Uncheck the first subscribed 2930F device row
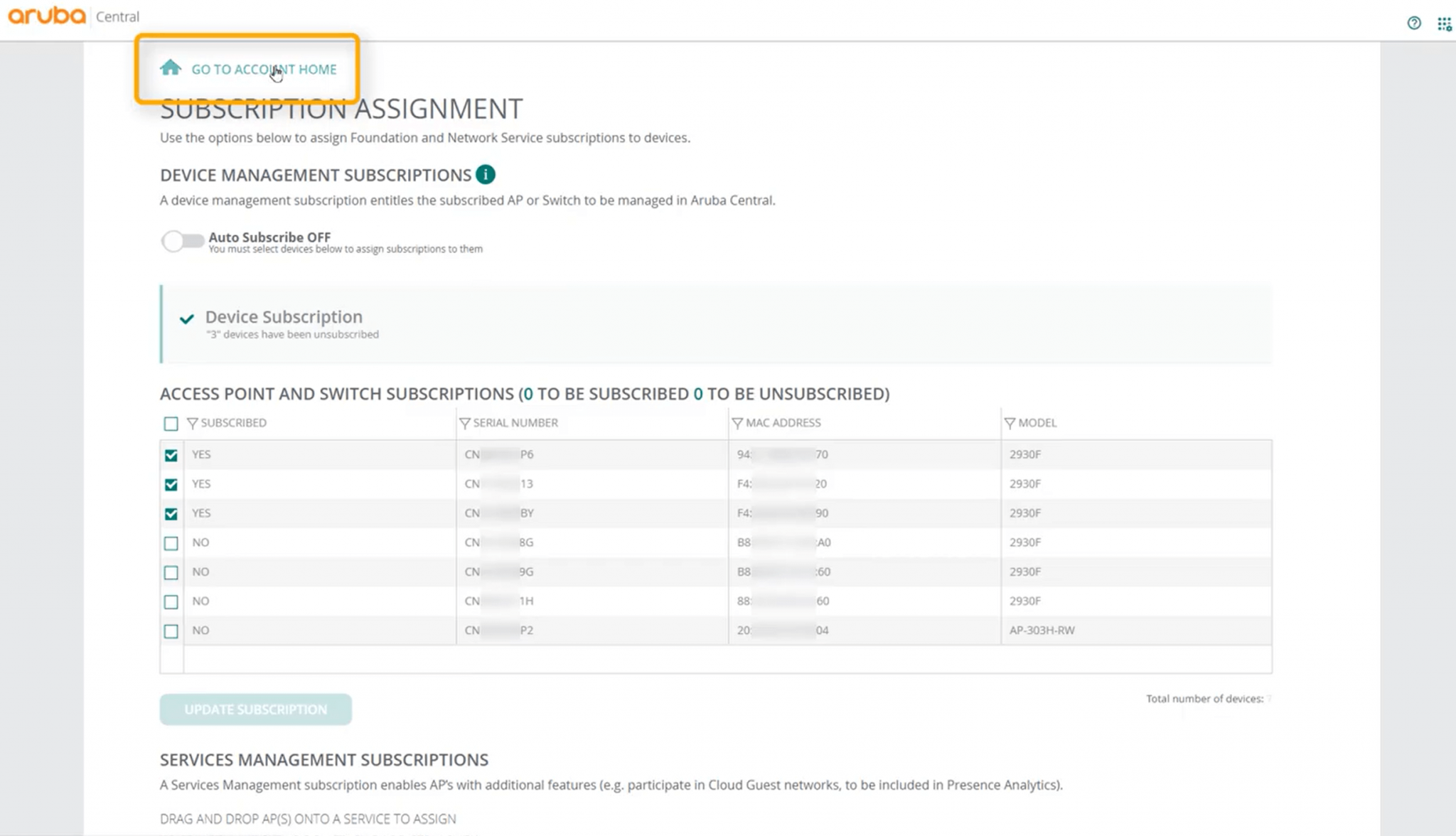 (171, 456)
